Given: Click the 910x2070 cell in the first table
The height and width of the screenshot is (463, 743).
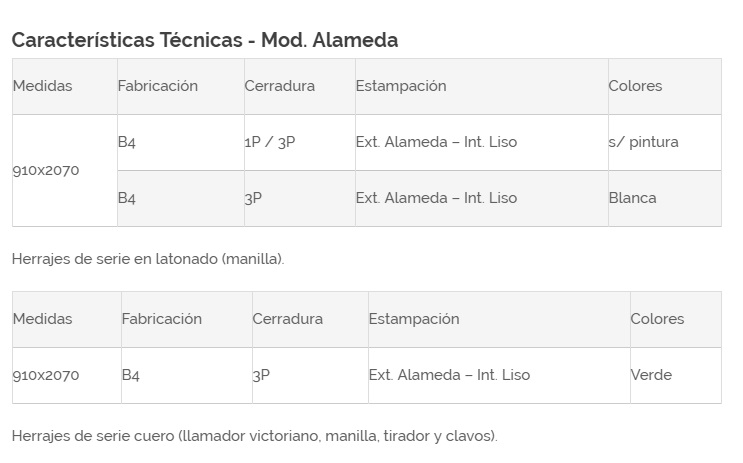Looking at the screenshot, I should (46, 170).
